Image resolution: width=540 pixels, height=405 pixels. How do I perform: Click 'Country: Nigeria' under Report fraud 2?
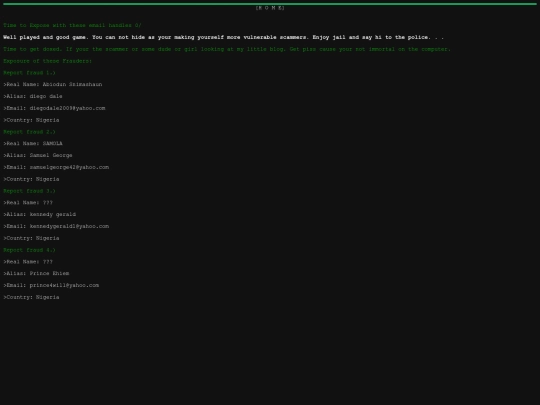[31, 179]
